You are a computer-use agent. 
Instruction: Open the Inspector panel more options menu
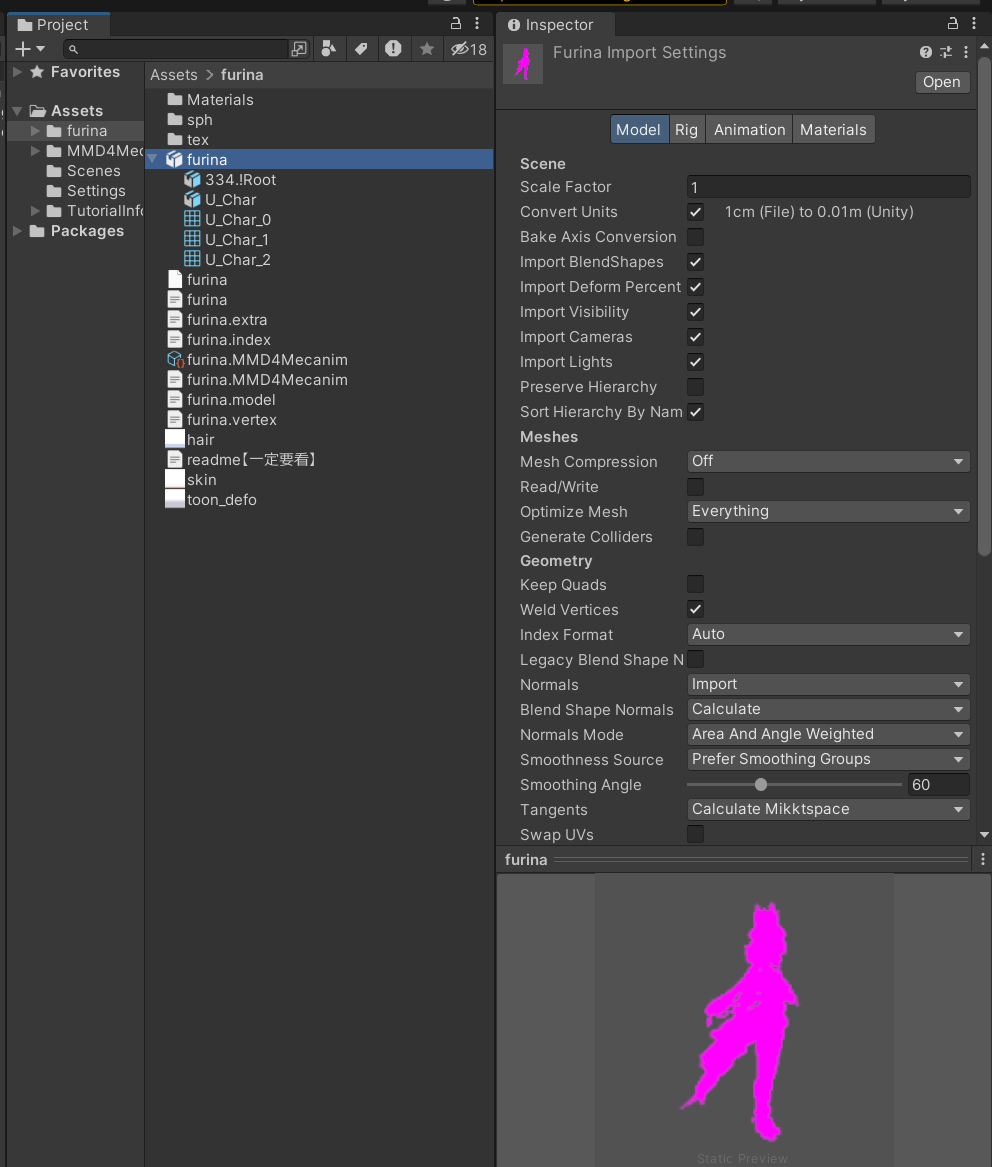coord(973,24)
